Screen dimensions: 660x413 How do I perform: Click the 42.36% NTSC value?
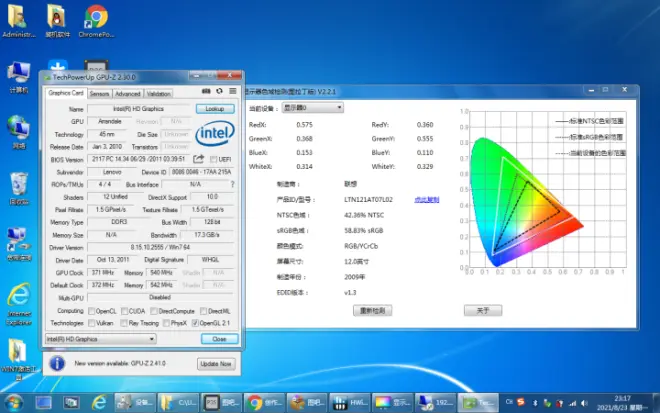tap(364, 215)
